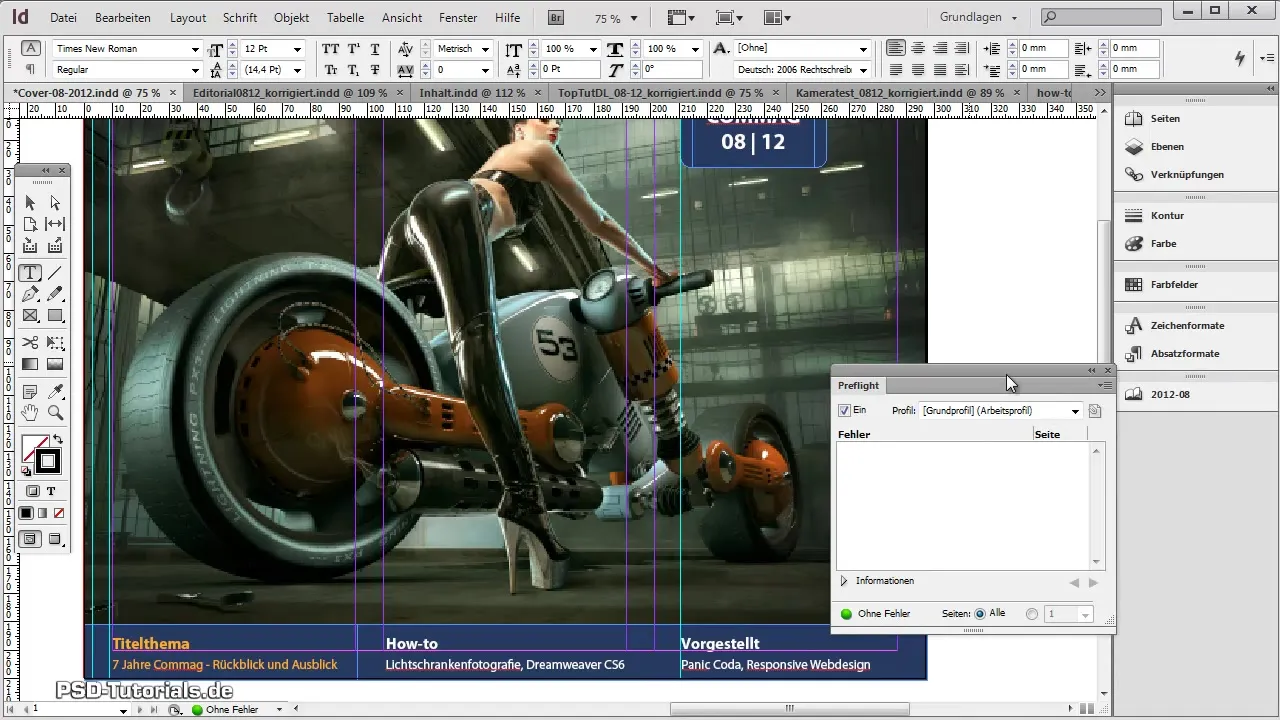Select the Rectangle tool
Viewport: 1280px width, 720px height.
55,316
